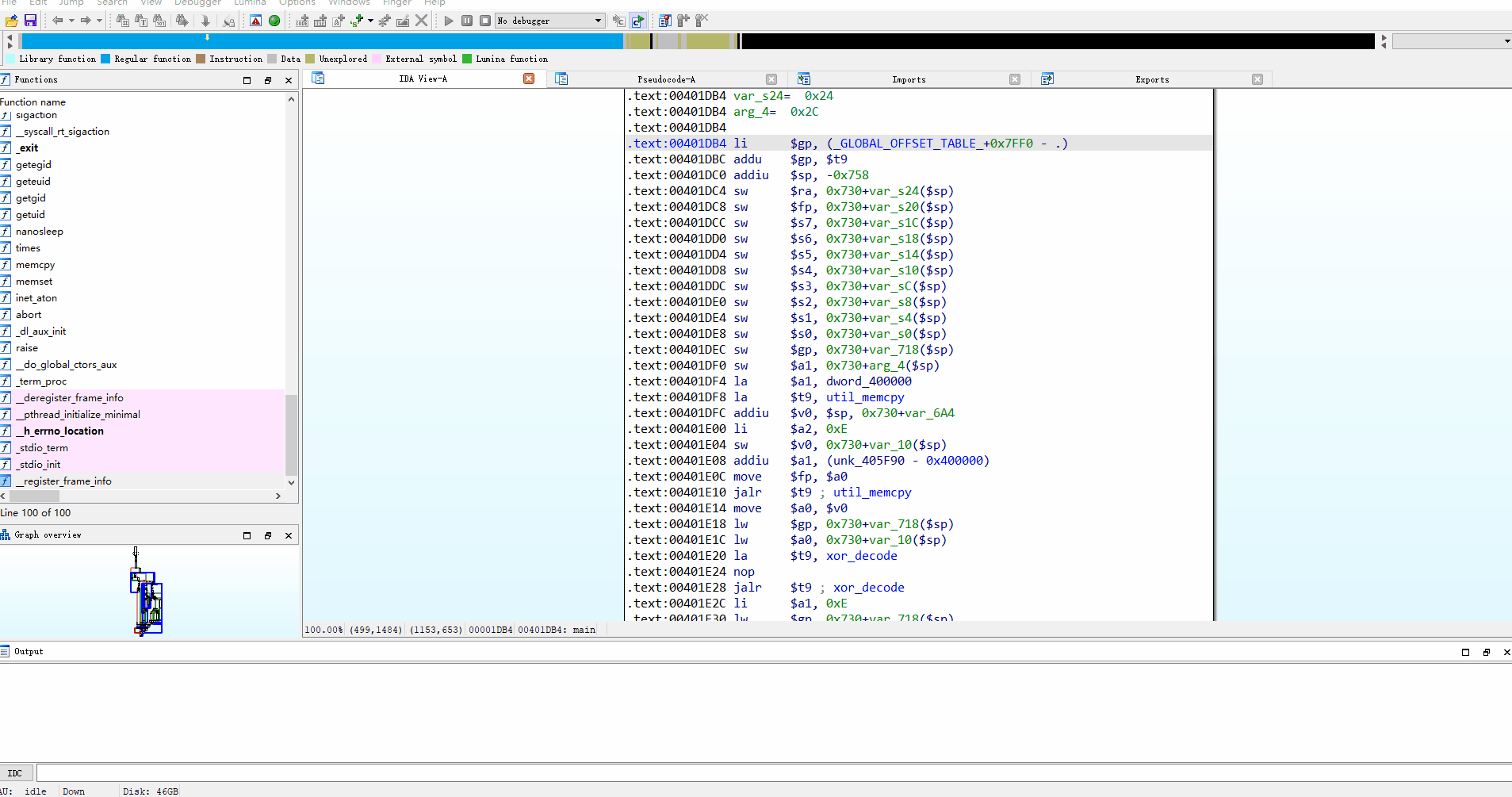The image size is (1512, 797).
Task: Open the dropdown right of navigation band
Action: (x=1506, y=41)
